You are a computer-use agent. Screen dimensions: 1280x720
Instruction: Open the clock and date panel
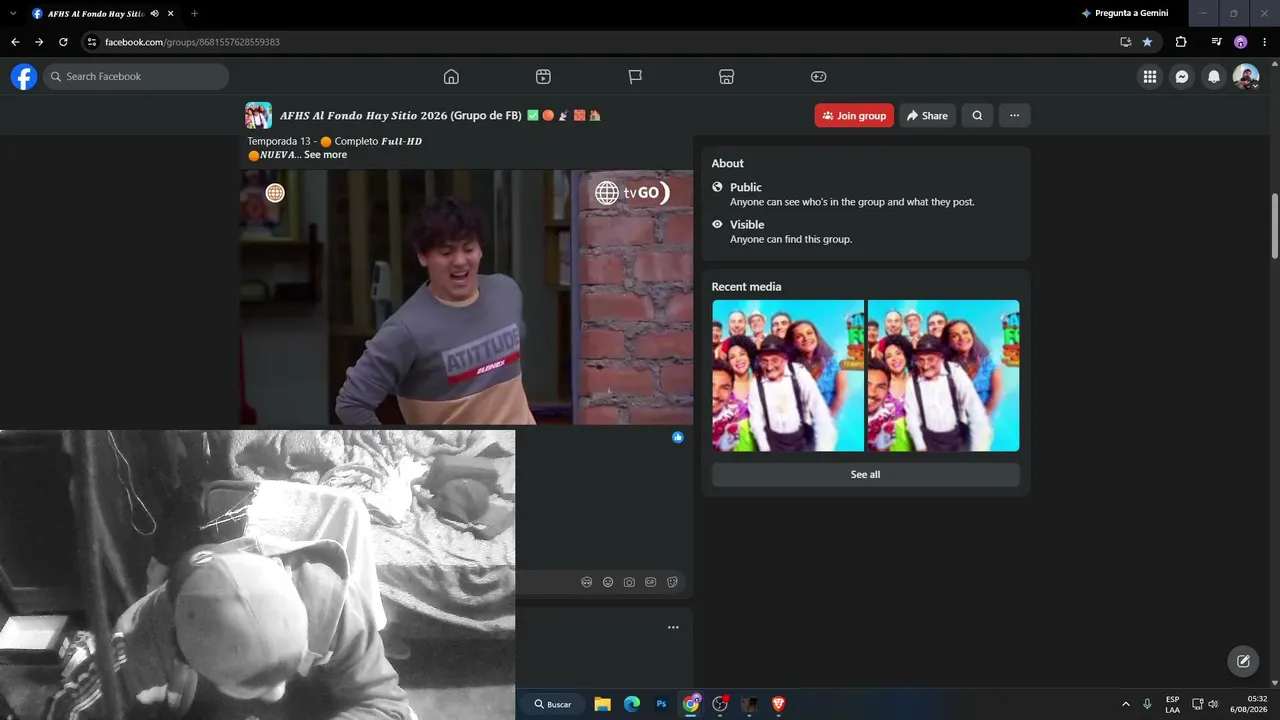pos(1249,704)
